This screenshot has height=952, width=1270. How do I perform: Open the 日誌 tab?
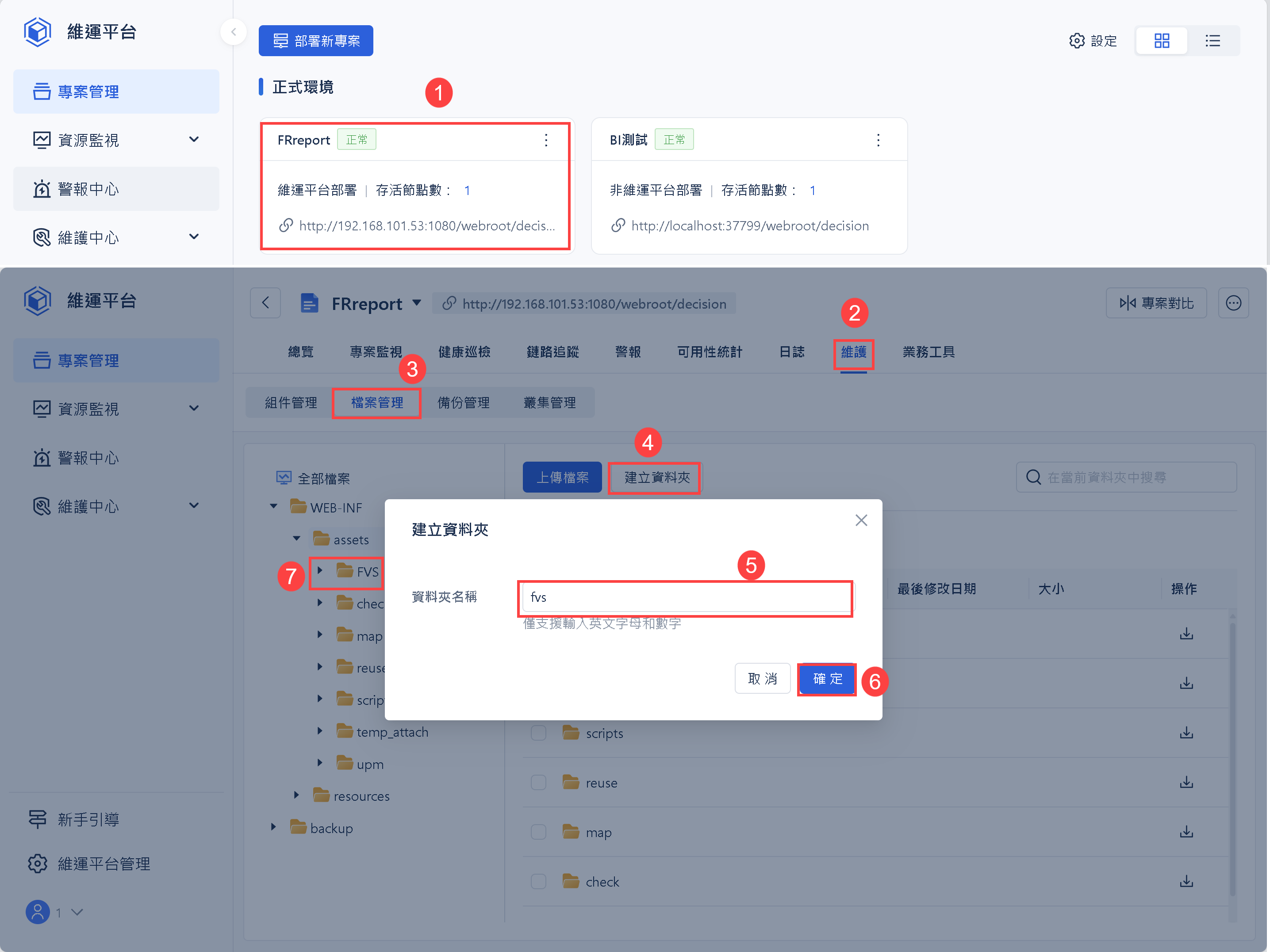tap(791, 352)
